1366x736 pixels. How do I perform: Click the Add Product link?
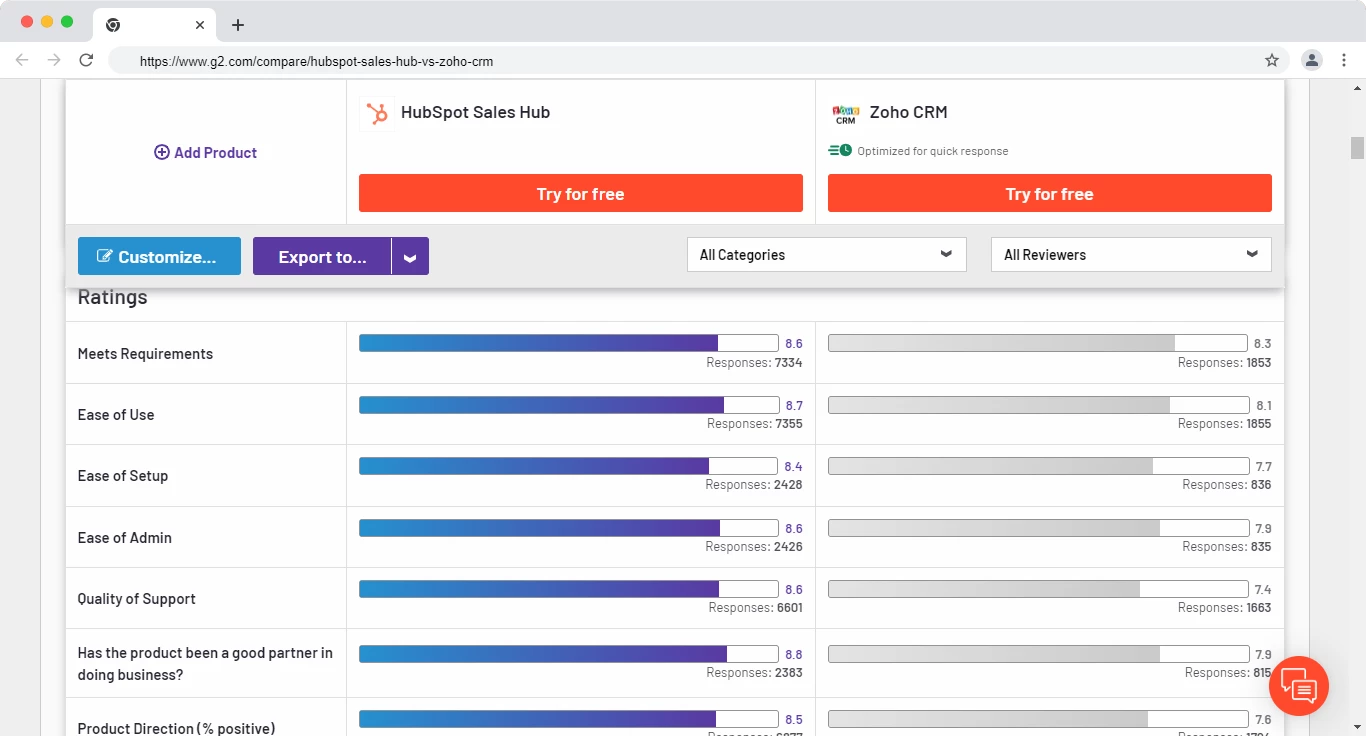[x=205, y=153]
